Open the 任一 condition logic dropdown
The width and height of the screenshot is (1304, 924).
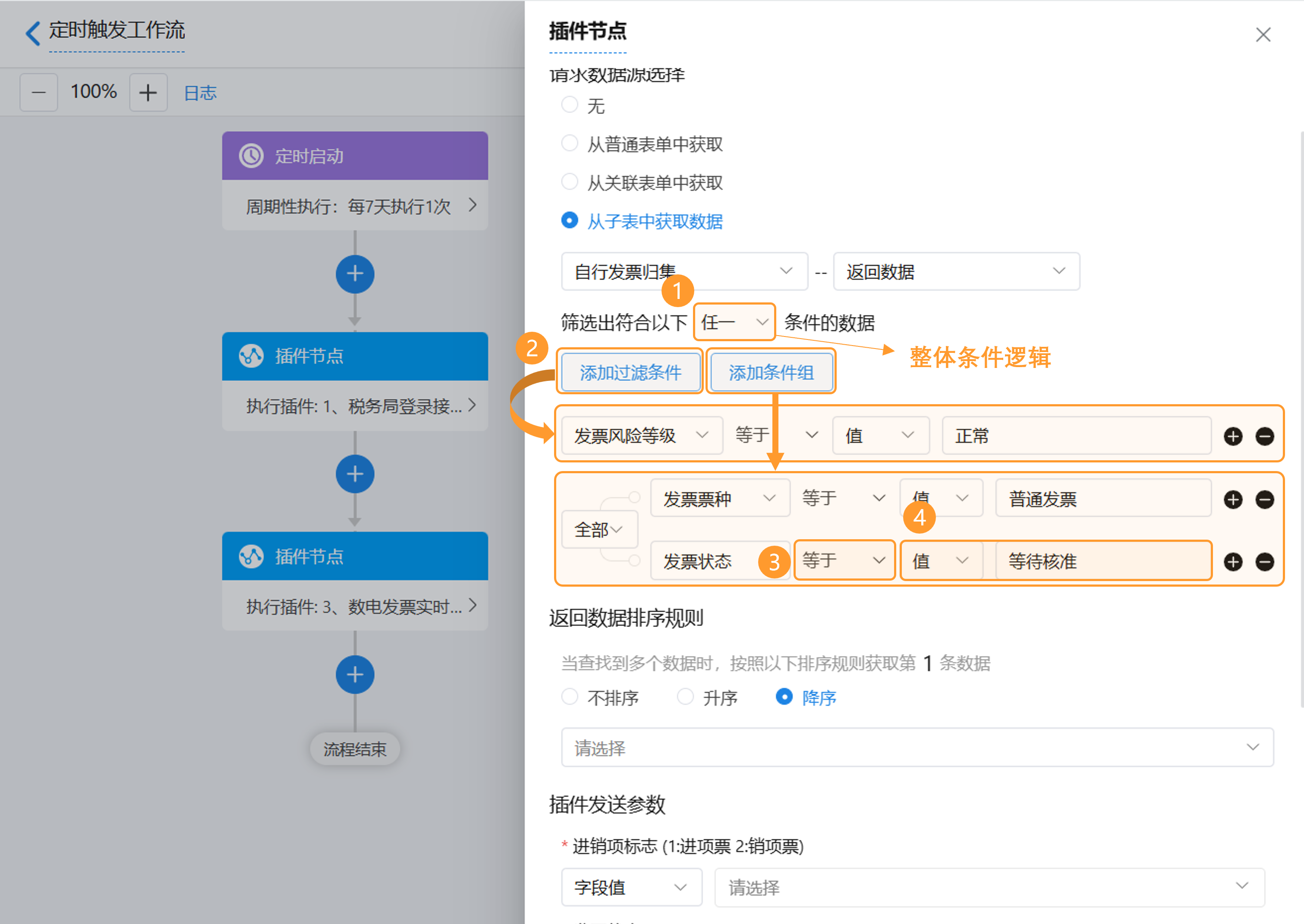(734, 323)
